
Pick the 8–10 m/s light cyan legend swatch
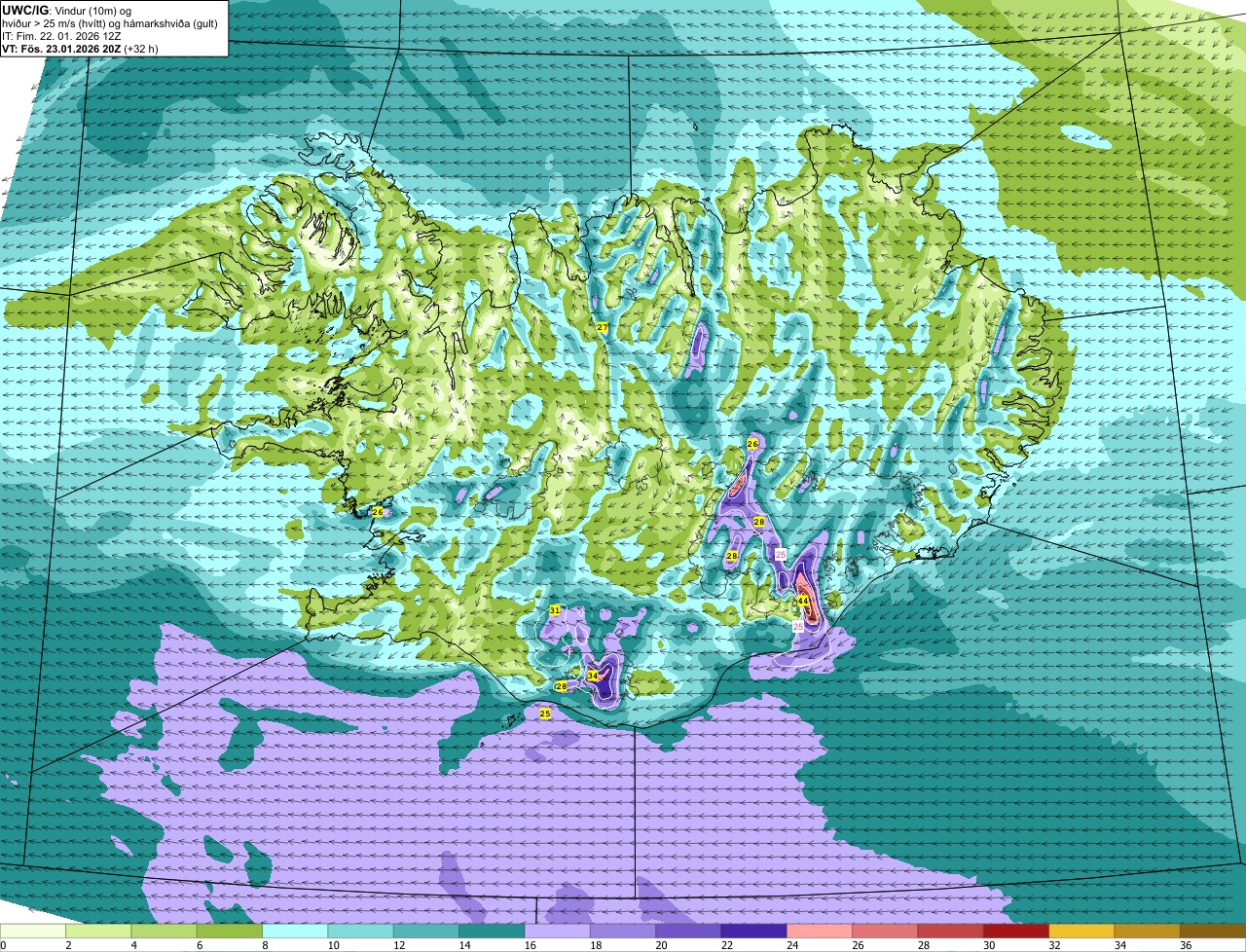(295, 932)
